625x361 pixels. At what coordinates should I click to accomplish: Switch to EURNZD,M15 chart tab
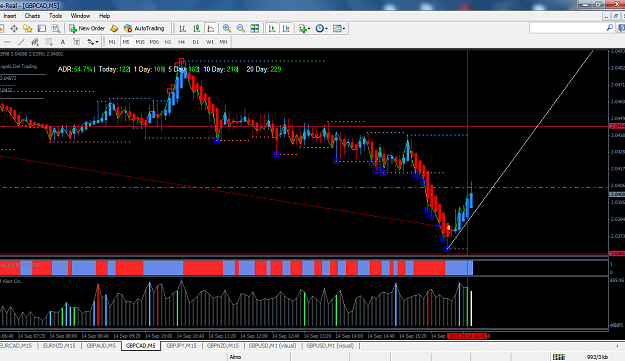coord(59,346)
